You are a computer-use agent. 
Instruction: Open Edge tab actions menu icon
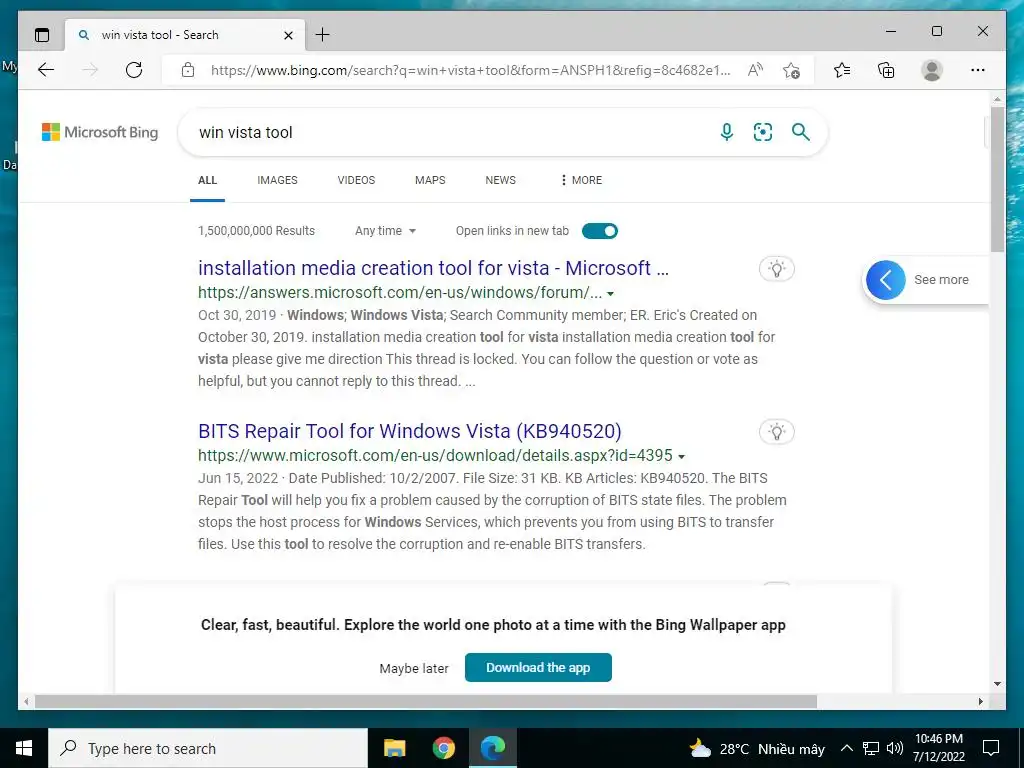click(x=42, y=35)
